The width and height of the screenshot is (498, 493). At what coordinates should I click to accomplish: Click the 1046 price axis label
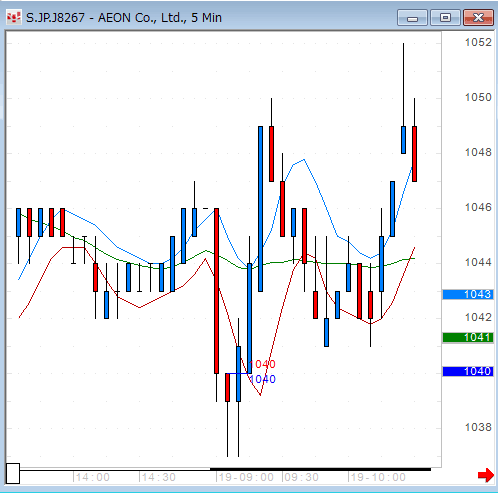(478, 207)
